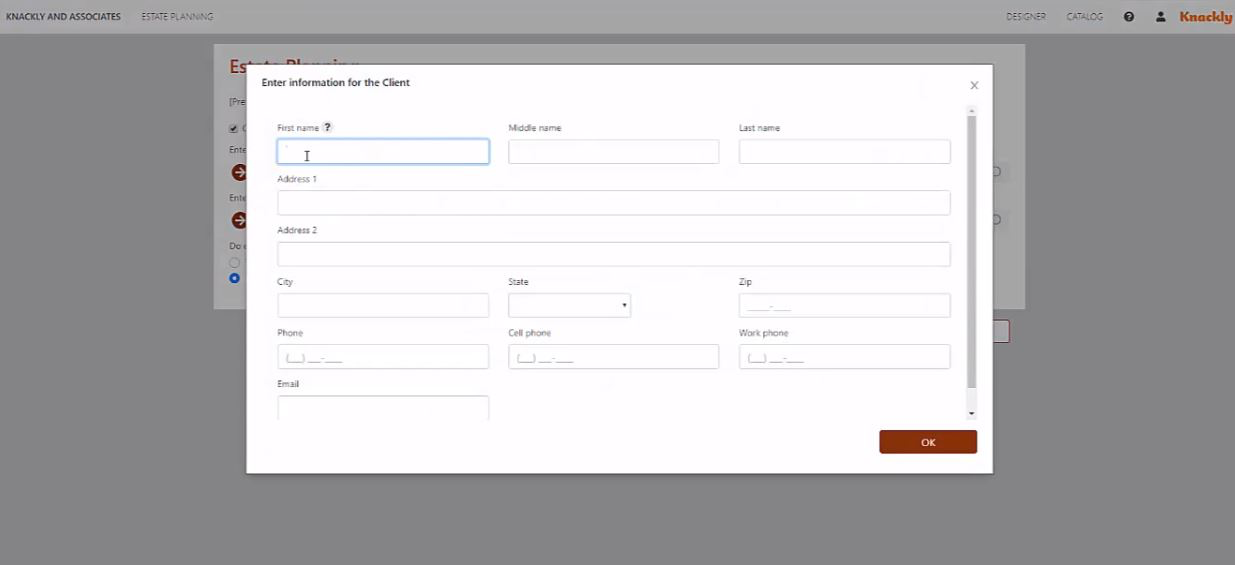Open the user account icon
Image resolution: width=1235 pixels, height=565 pixels.
(x=1160, y=17)
